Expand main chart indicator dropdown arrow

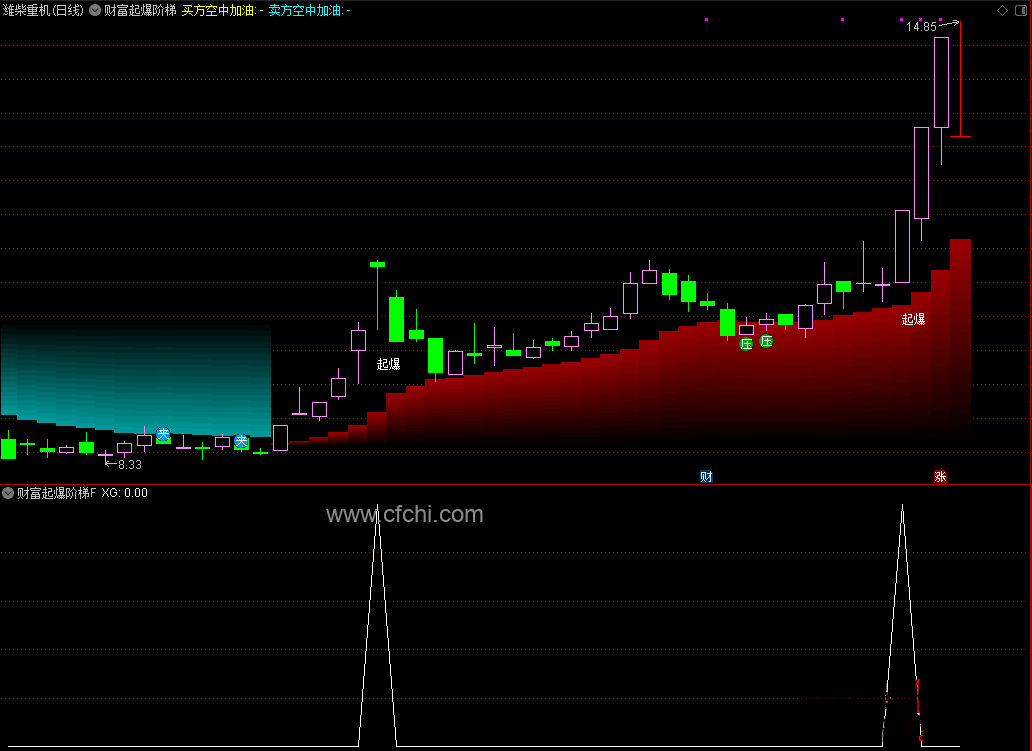(x=95, y=10)
